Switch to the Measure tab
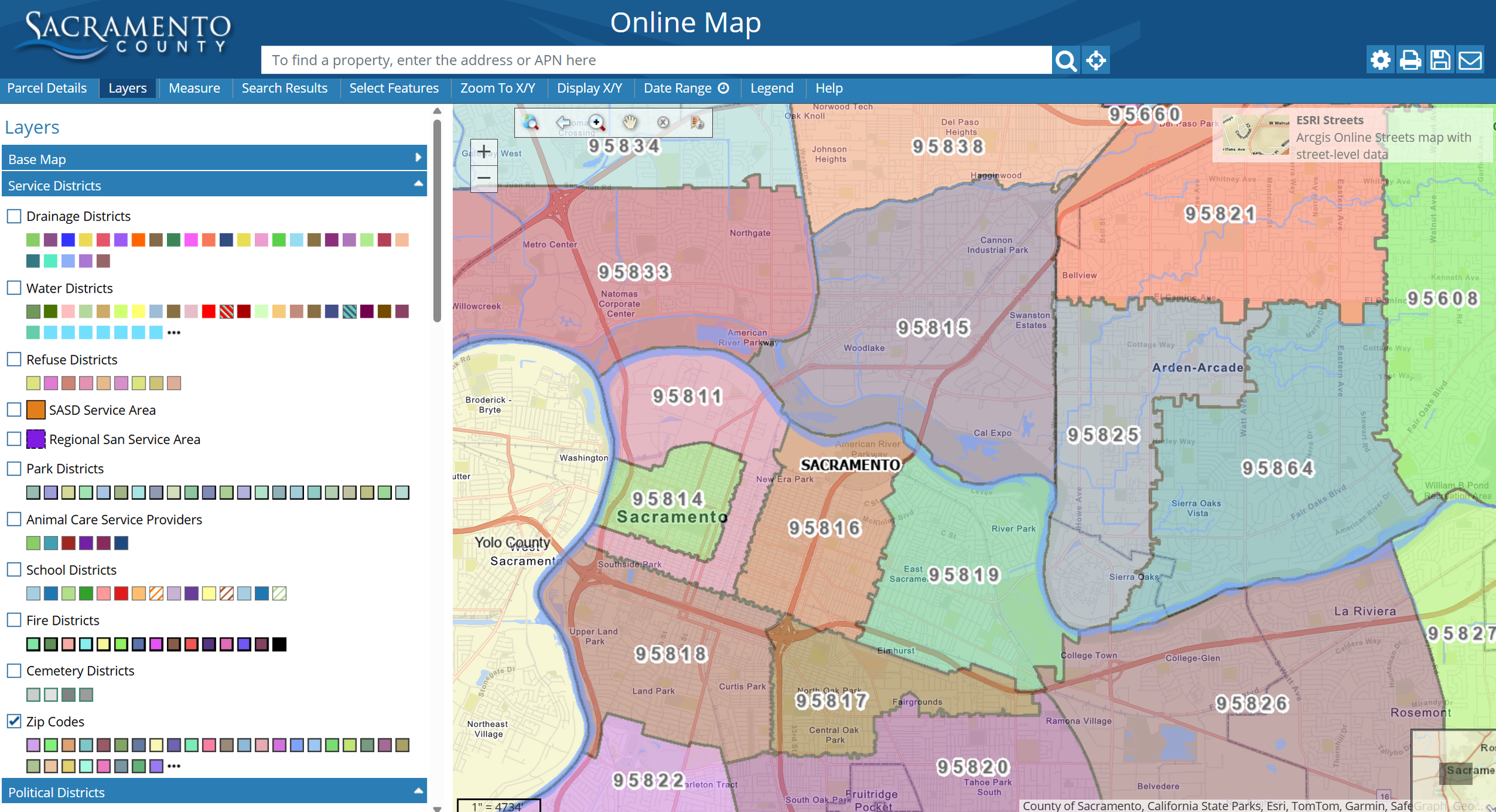 [x=194, y=88]
